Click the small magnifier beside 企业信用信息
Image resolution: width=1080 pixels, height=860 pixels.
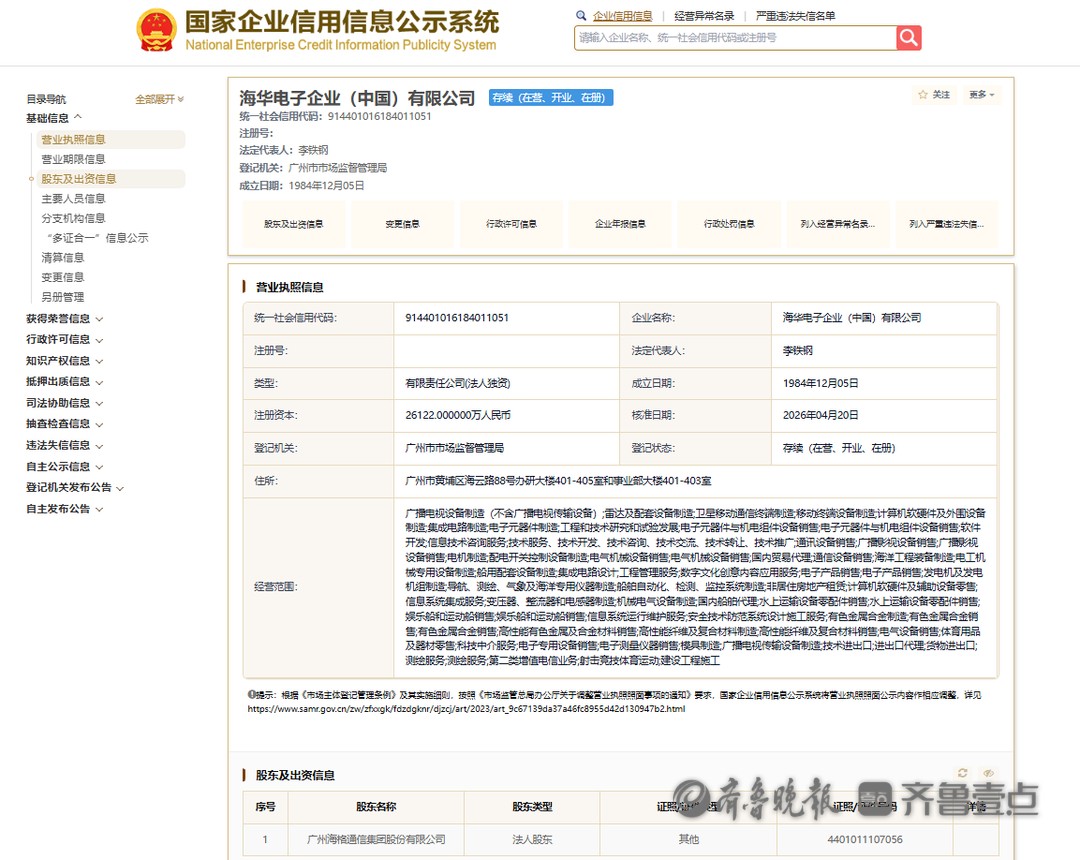[x=581, y=15]
